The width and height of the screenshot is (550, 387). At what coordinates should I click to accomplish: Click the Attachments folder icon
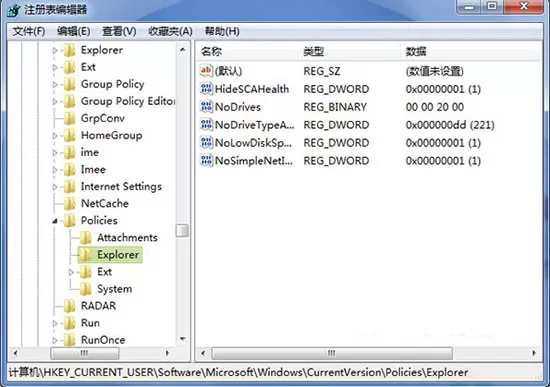tap(86, 238)
